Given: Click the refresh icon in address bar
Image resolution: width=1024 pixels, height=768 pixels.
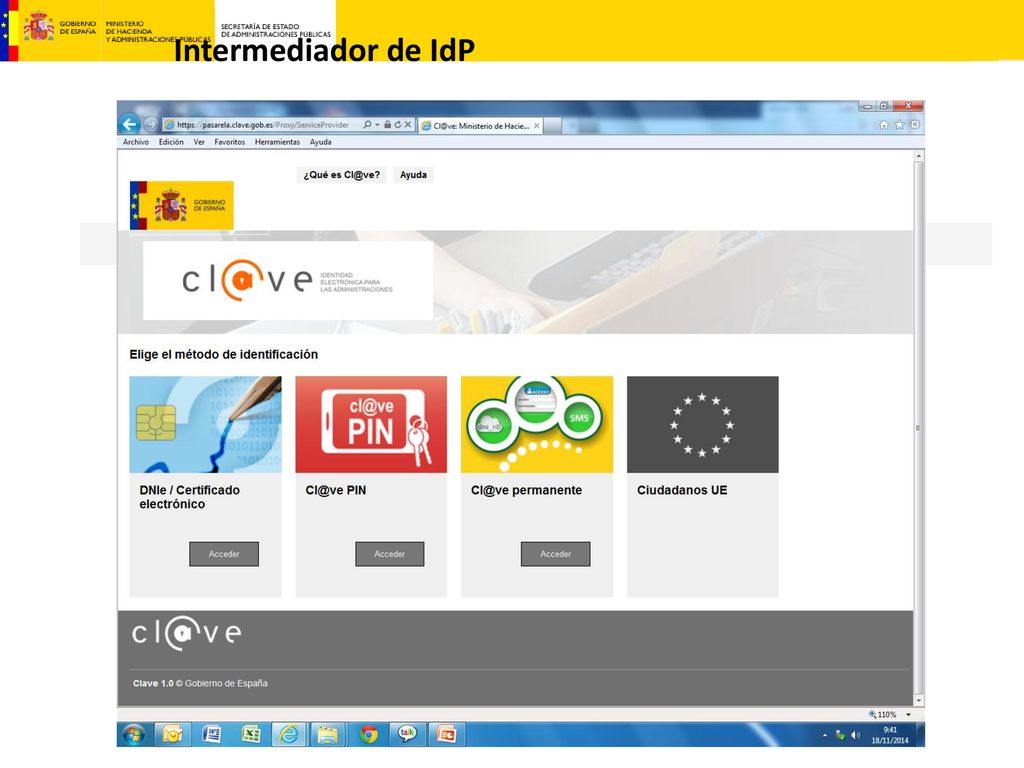Looking at the screenshot, I should pos(397,124).
